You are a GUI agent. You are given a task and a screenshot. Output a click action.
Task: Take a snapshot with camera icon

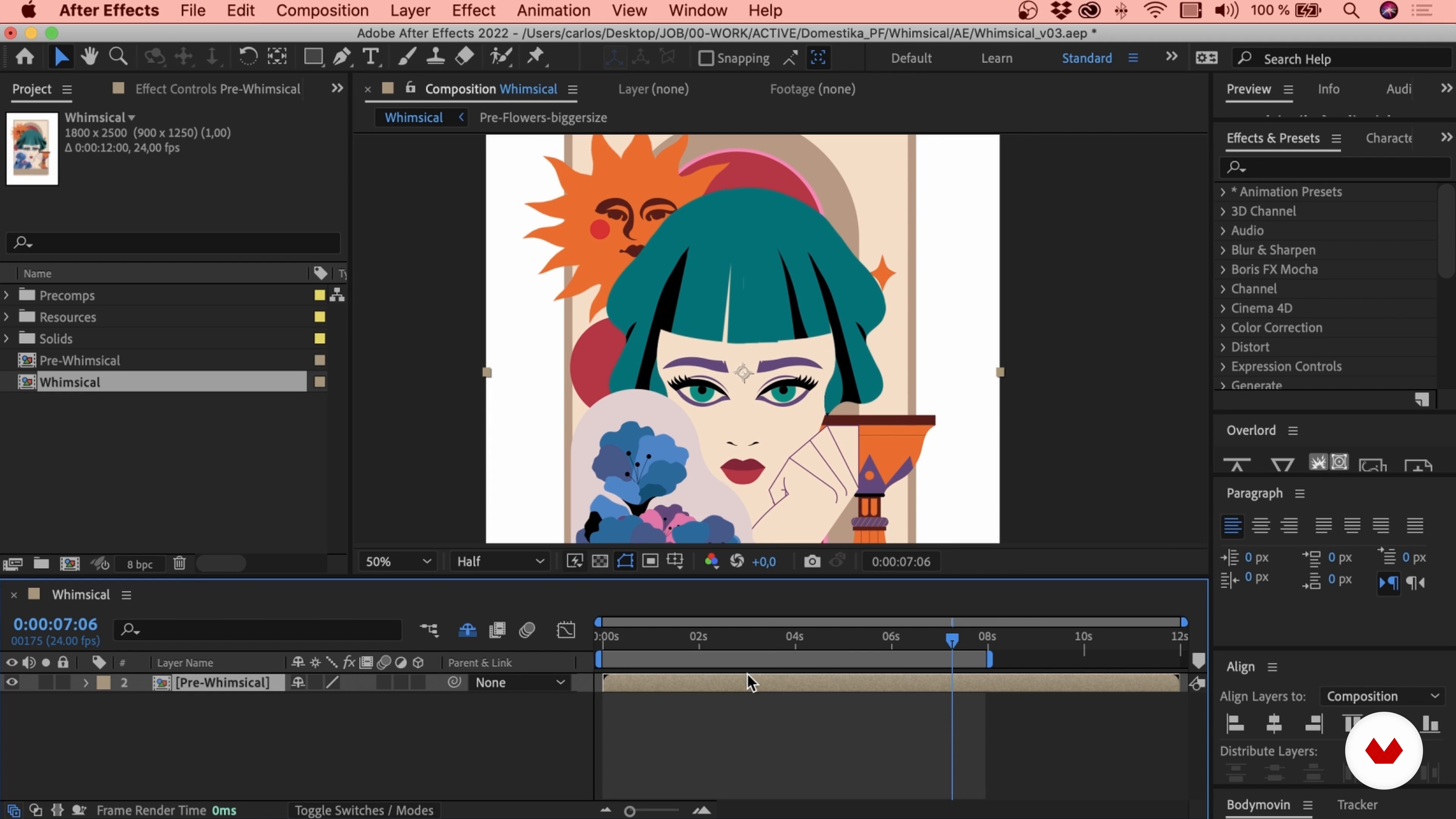coord(812,561)
